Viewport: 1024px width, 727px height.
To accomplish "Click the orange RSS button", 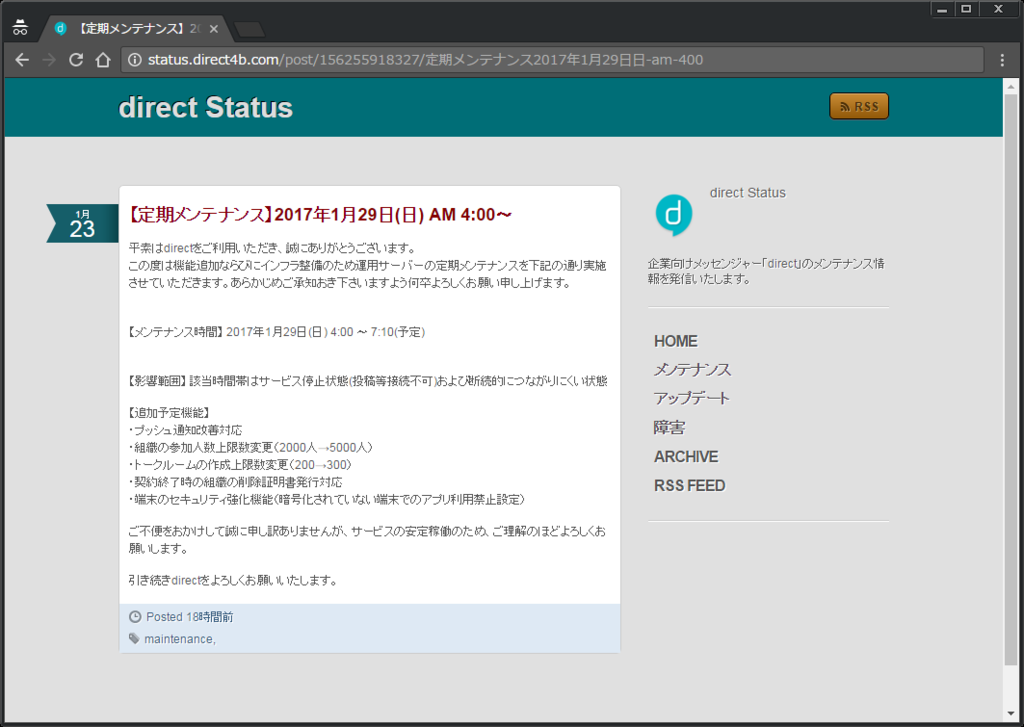I will tap(859, 106).
